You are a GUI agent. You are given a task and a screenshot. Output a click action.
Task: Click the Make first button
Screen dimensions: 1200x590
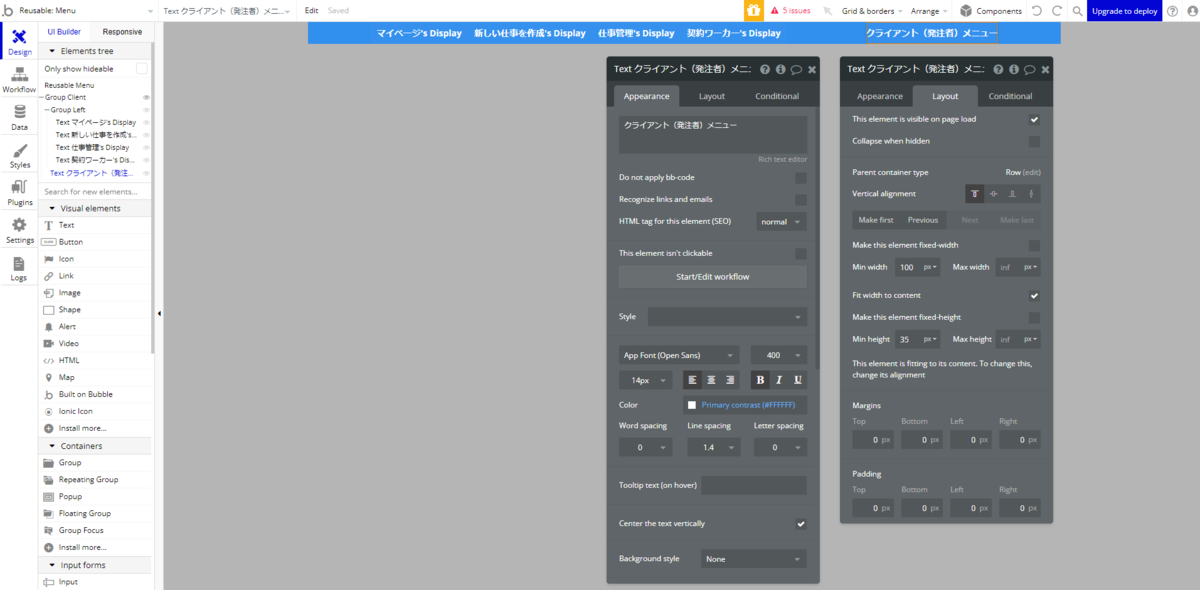point(876,220)
